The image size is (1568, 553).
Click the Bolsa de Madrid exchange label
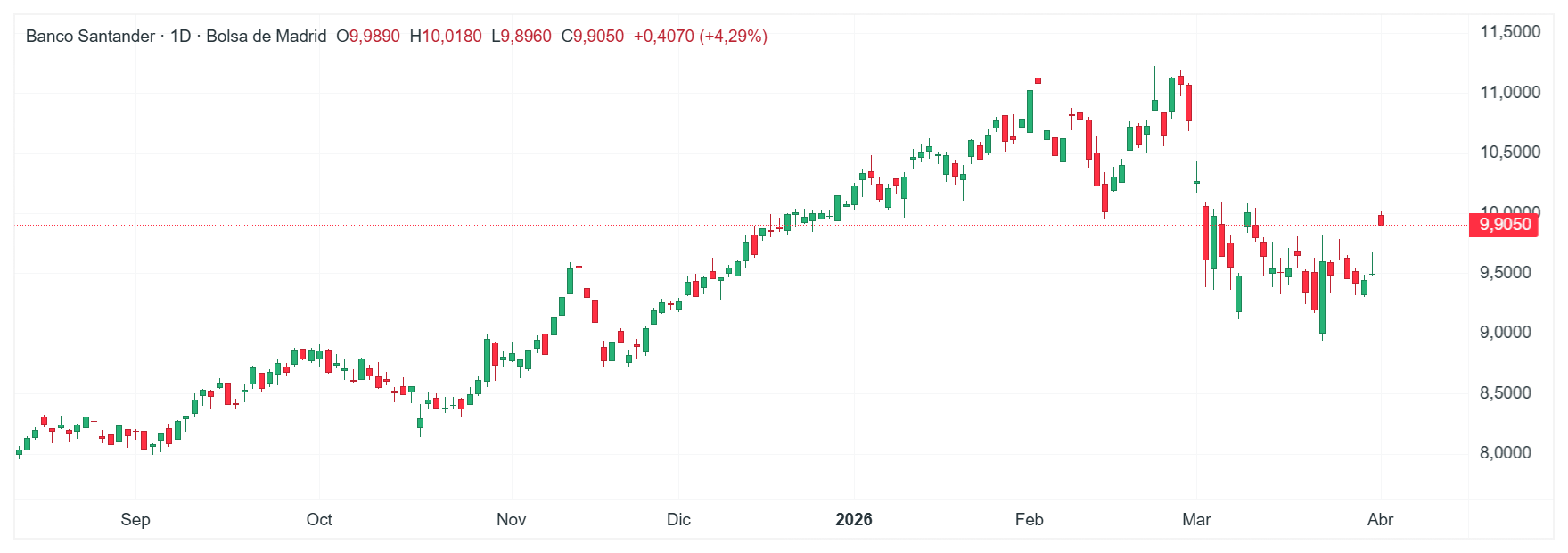point(266,37)
